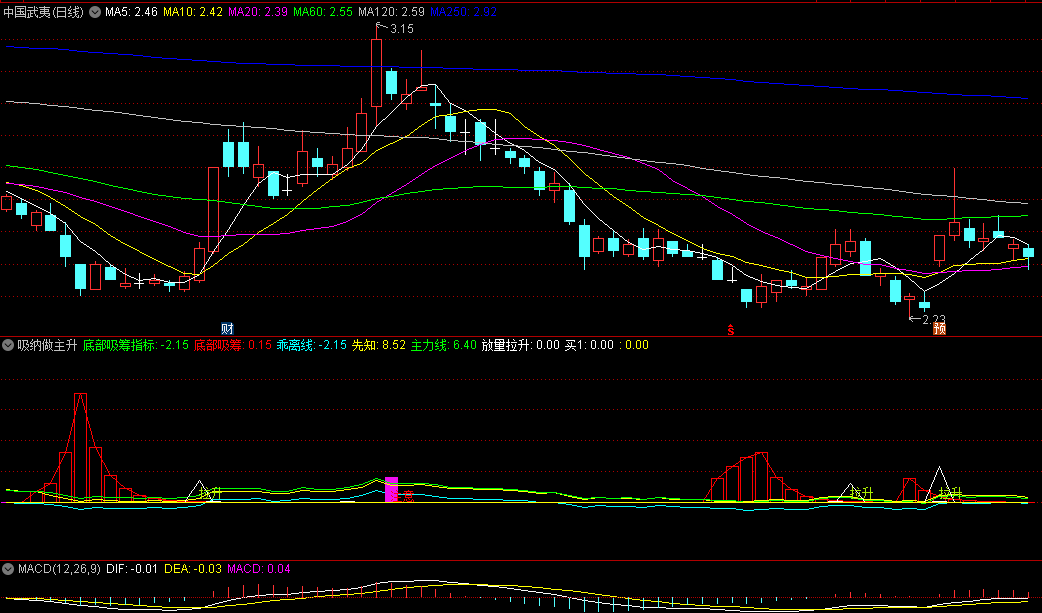Click the DIF: -0.01 value

point(132,569)
